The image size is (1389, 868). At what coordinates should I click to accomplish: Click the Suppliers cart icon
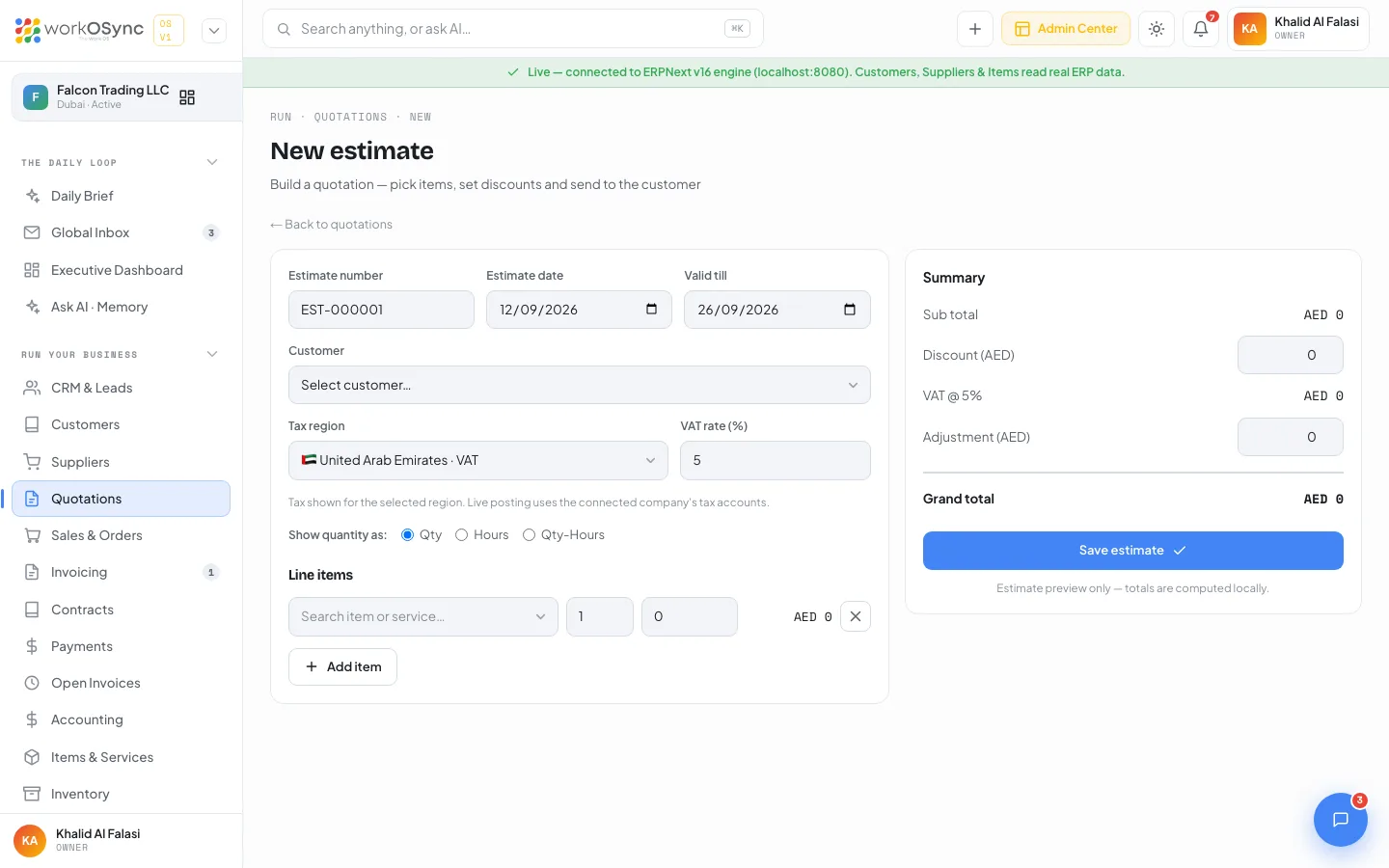(x=32, y=462)
